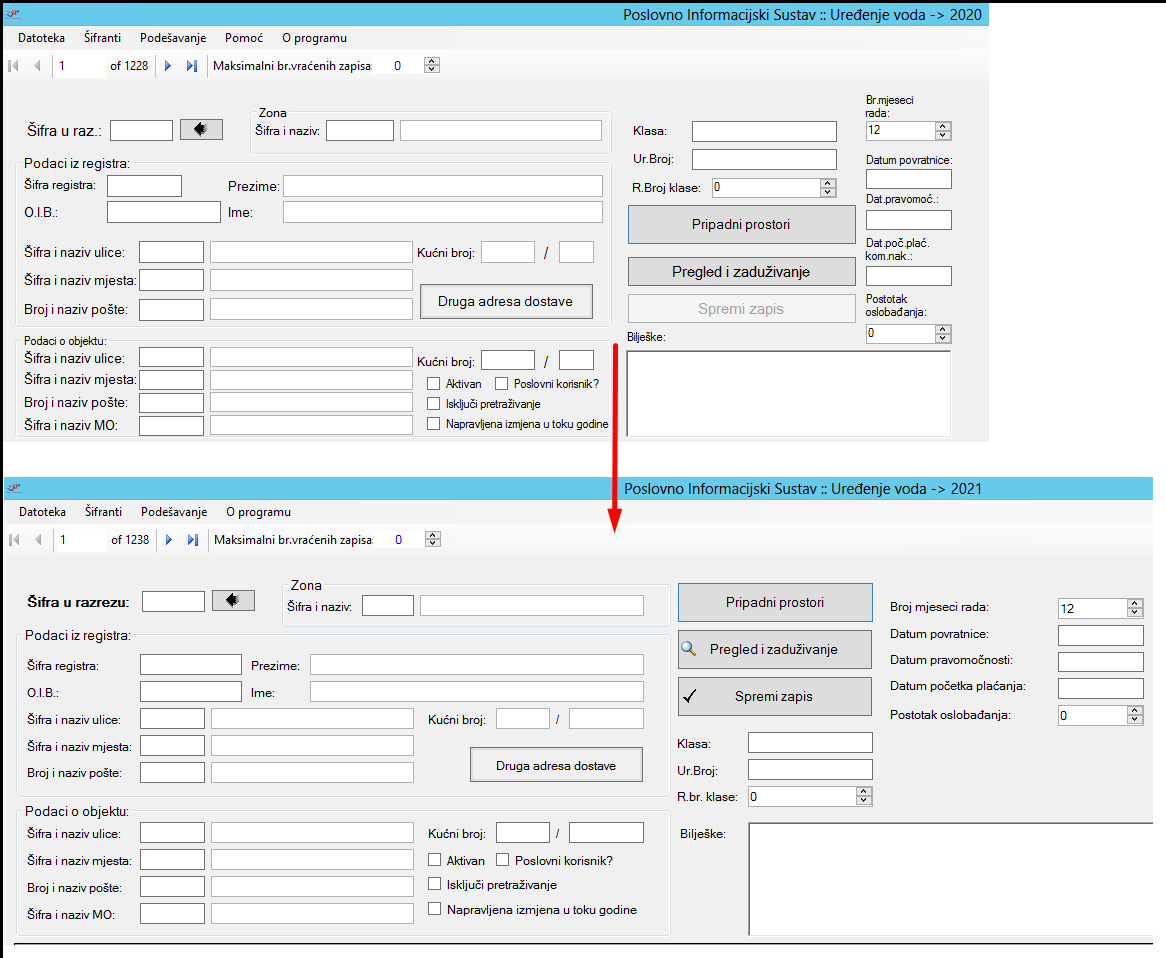The image size is (1166, 958).
Task: Click 'Pripadni prostori' button in 2021 window
Action: click(x=774, y=603)
